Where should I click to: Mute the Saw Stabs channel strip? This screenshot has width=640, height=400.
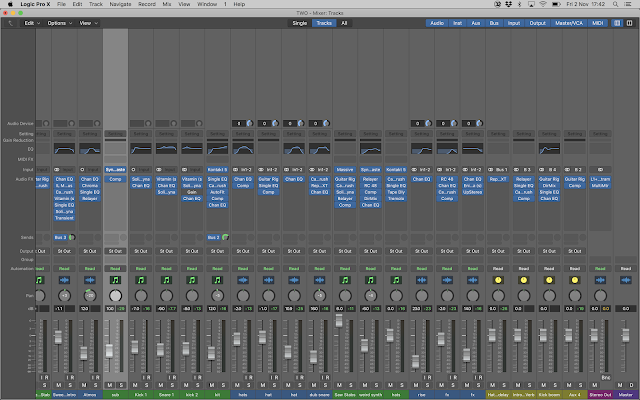point(339,385)
